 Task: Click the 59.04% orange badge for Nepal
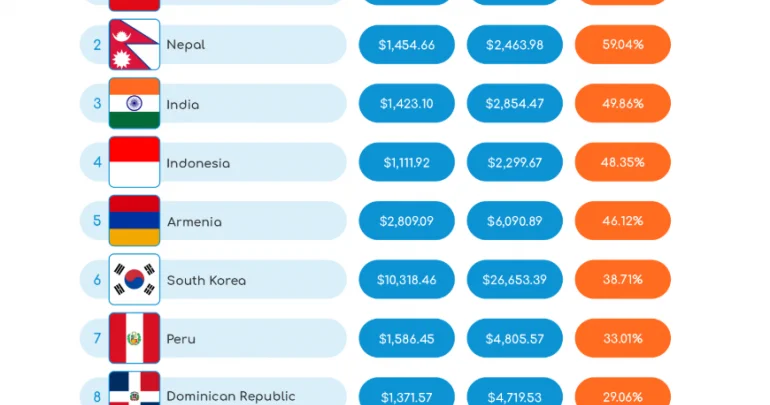tap(623, 45)
